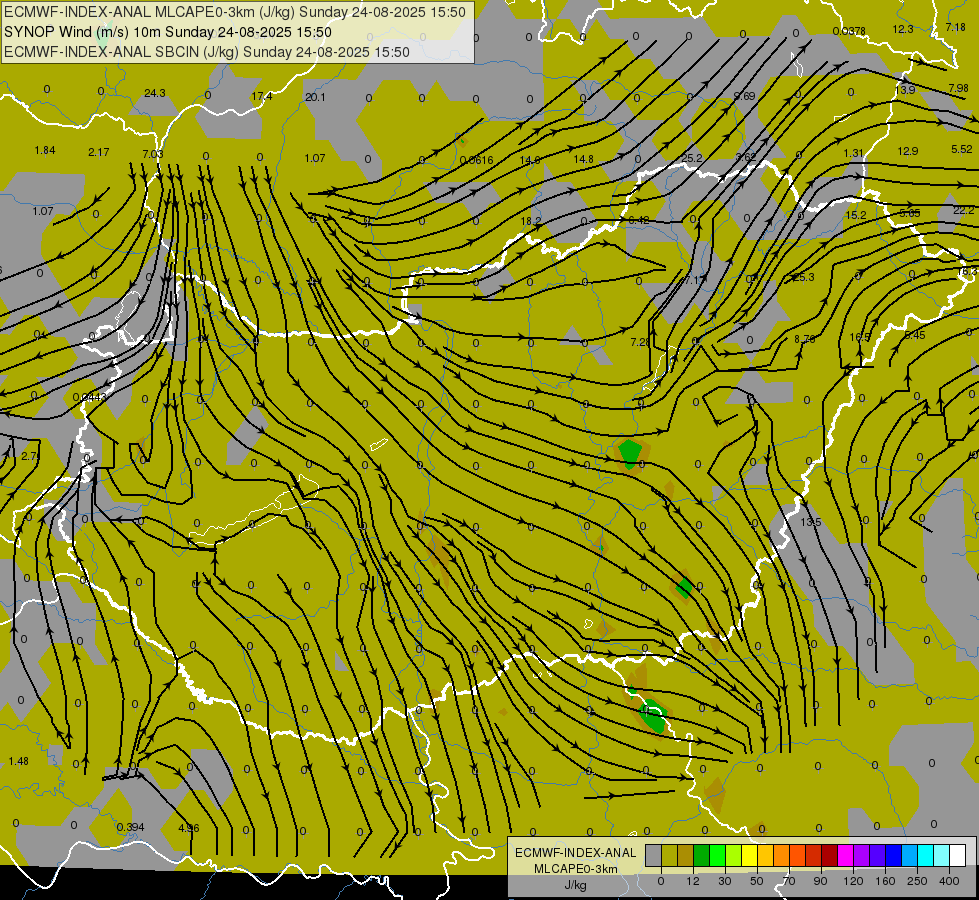Image resolution: width=979 pixels, height=900 pixels.
Task: Click legend tick label 250
Action: tap(917, 881)
